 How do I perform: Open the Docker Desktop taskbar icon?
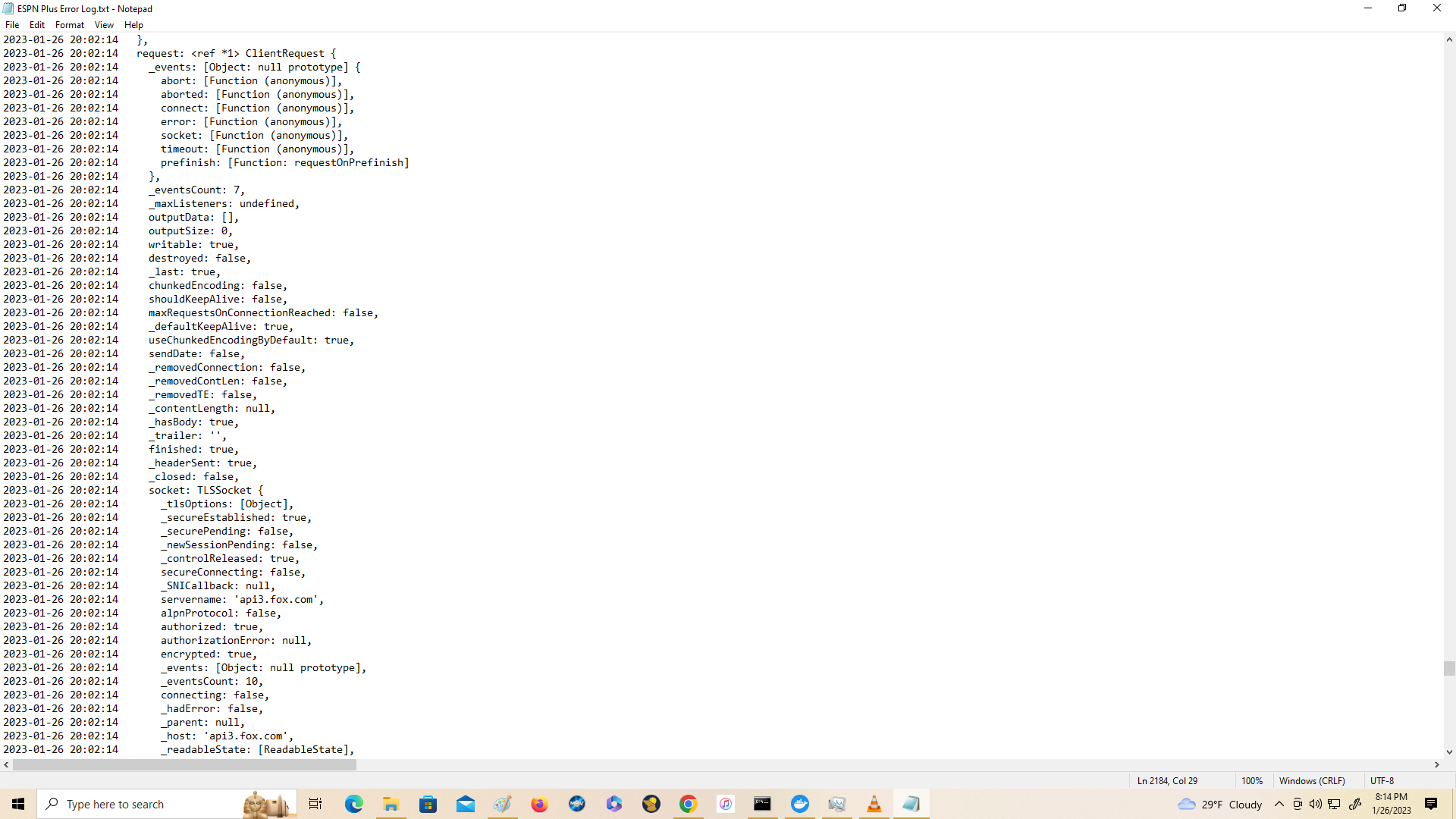tap(800, 804)
